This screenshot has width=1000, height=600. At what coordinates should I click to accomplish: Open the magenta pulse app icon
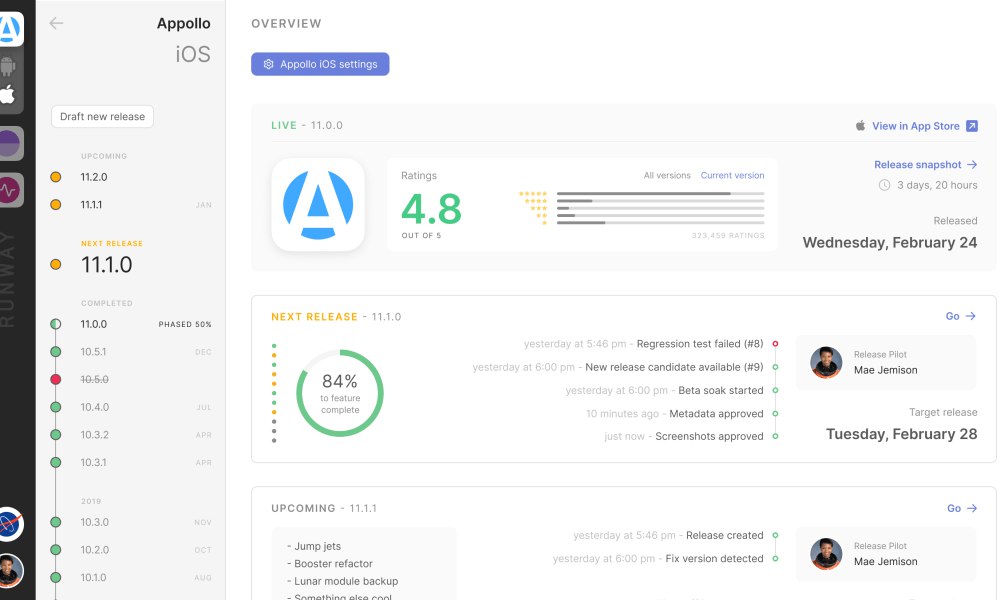point(10,190)
